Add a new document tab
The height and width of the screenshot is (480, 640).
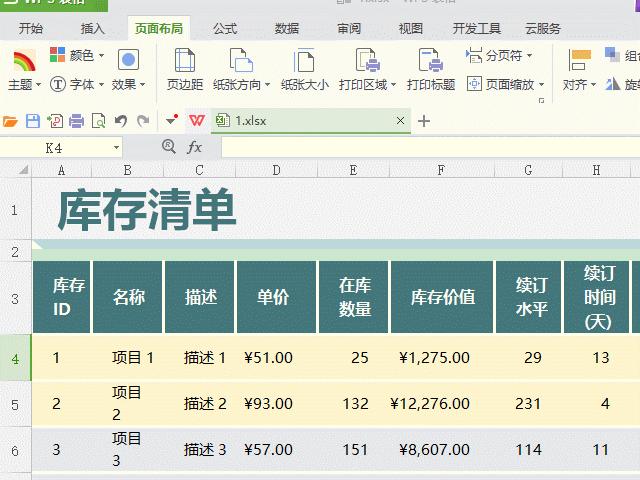point(424,121)
